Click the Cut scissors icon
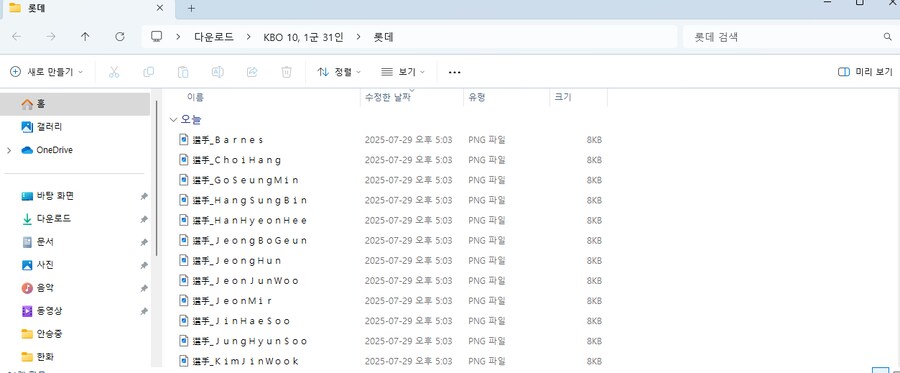900x373 pixels. 114,72
